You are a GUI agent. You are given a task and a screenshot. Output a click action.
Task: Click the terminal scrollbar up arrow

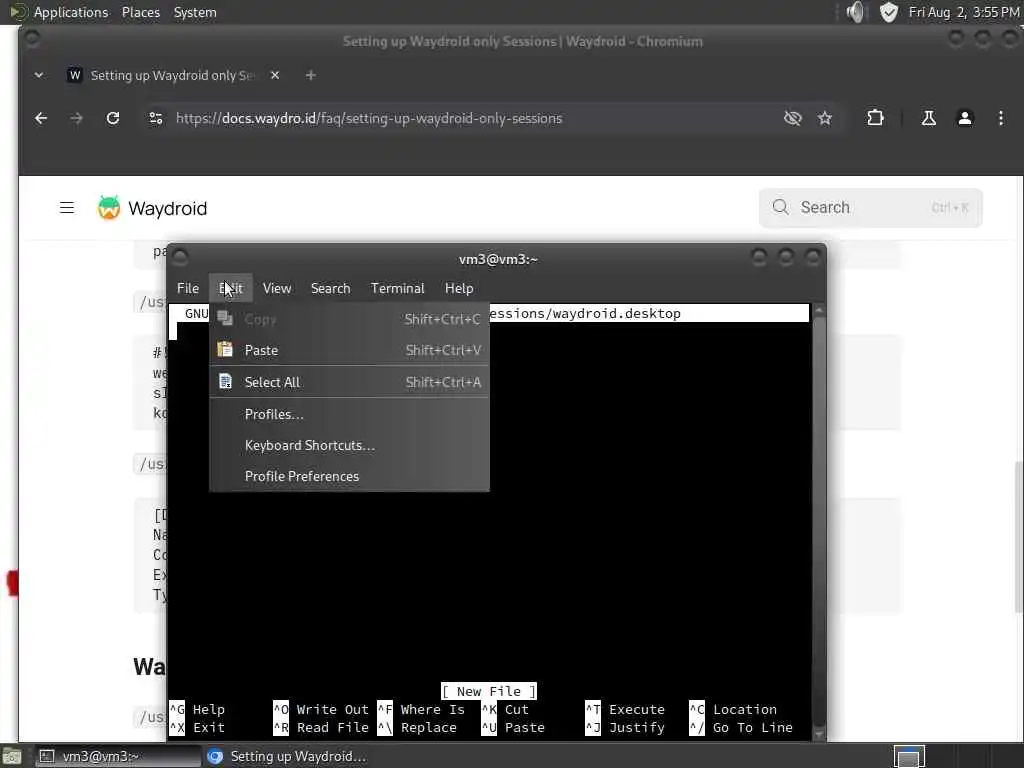[819, 310]
